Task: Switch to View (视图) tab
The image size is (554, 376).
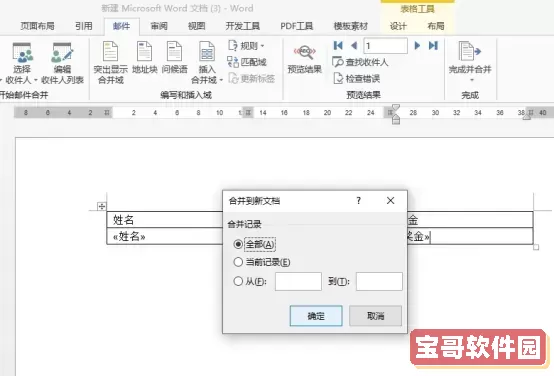Action: point(196,26)
